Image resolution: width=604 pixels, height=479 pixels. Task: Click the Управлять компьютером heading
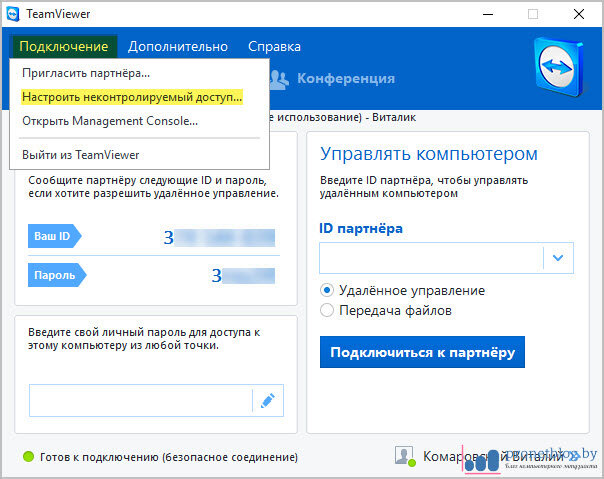coord(429,154)
